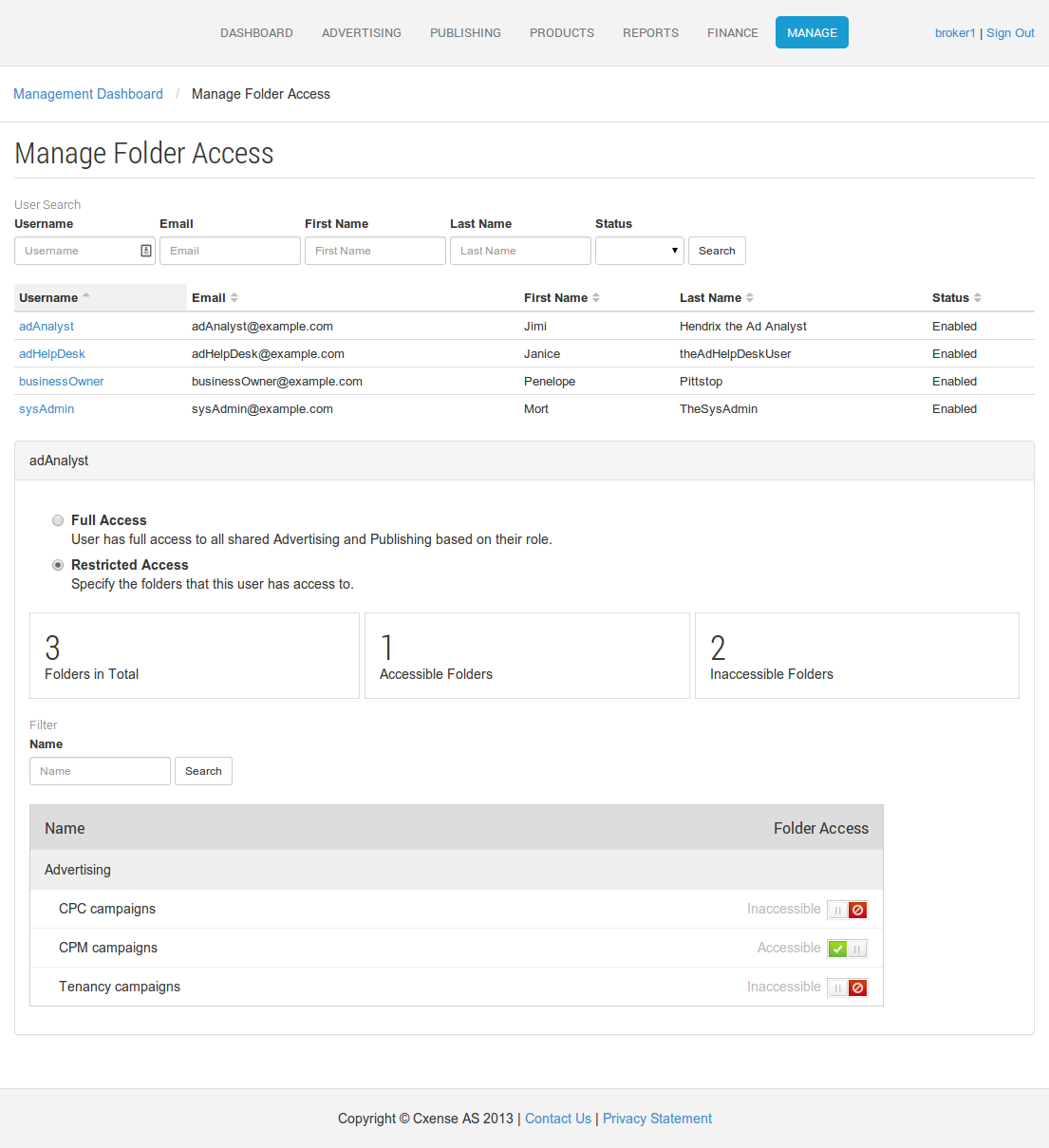Toggle folder access for Tenancy campaigns
This screenshot has height=1148, width=1049.
click(847, 988)
